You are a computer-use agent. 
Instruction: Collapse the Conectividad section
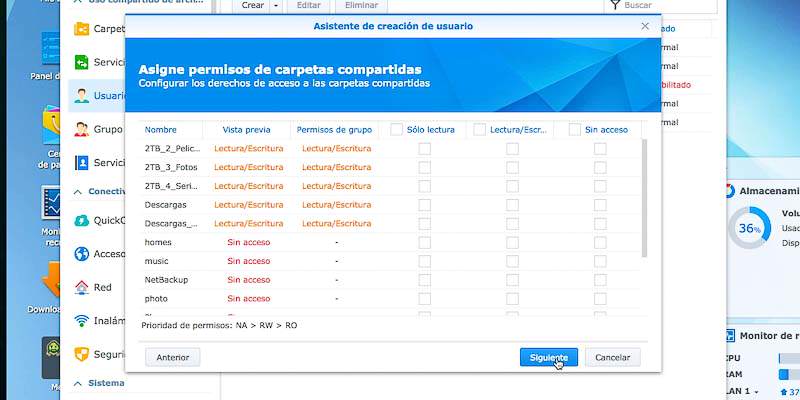[x=78, y=192]
